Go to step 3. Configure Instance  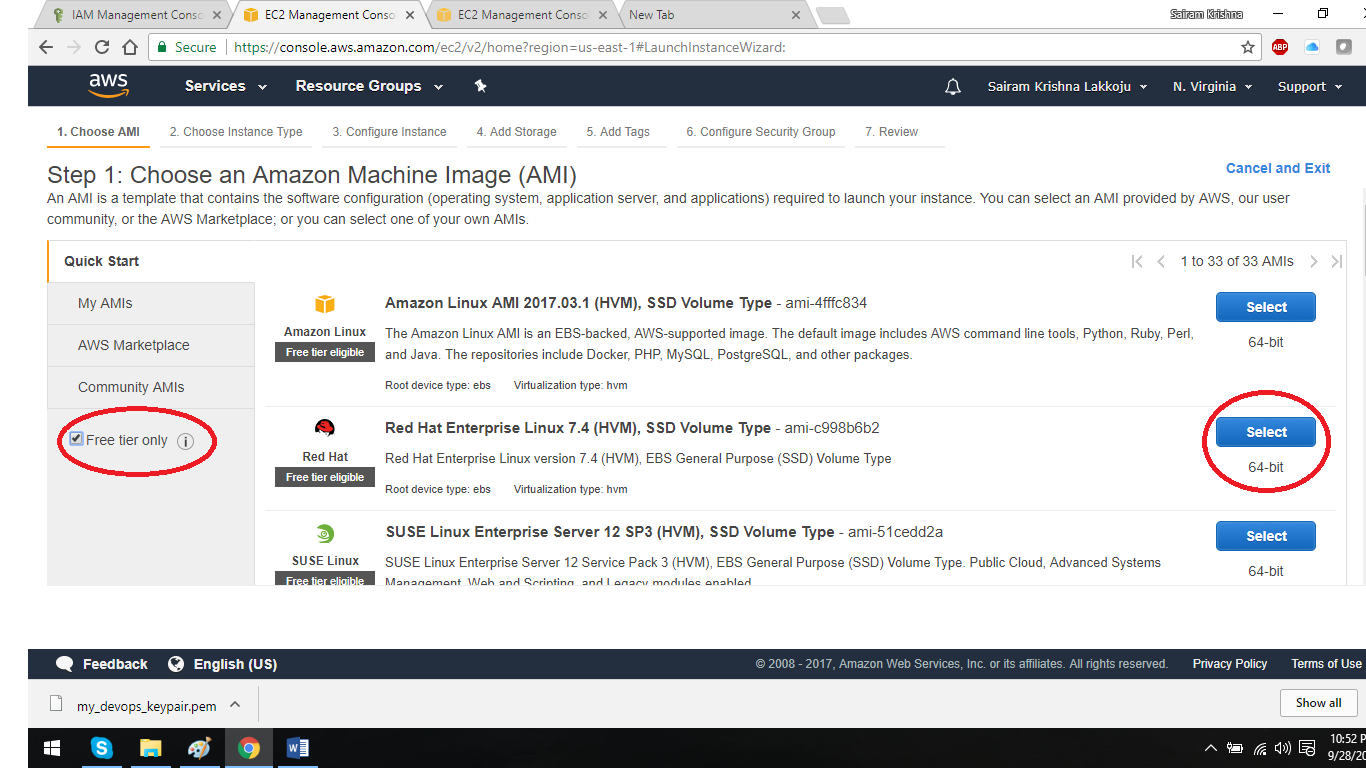[x=389, y=132]
